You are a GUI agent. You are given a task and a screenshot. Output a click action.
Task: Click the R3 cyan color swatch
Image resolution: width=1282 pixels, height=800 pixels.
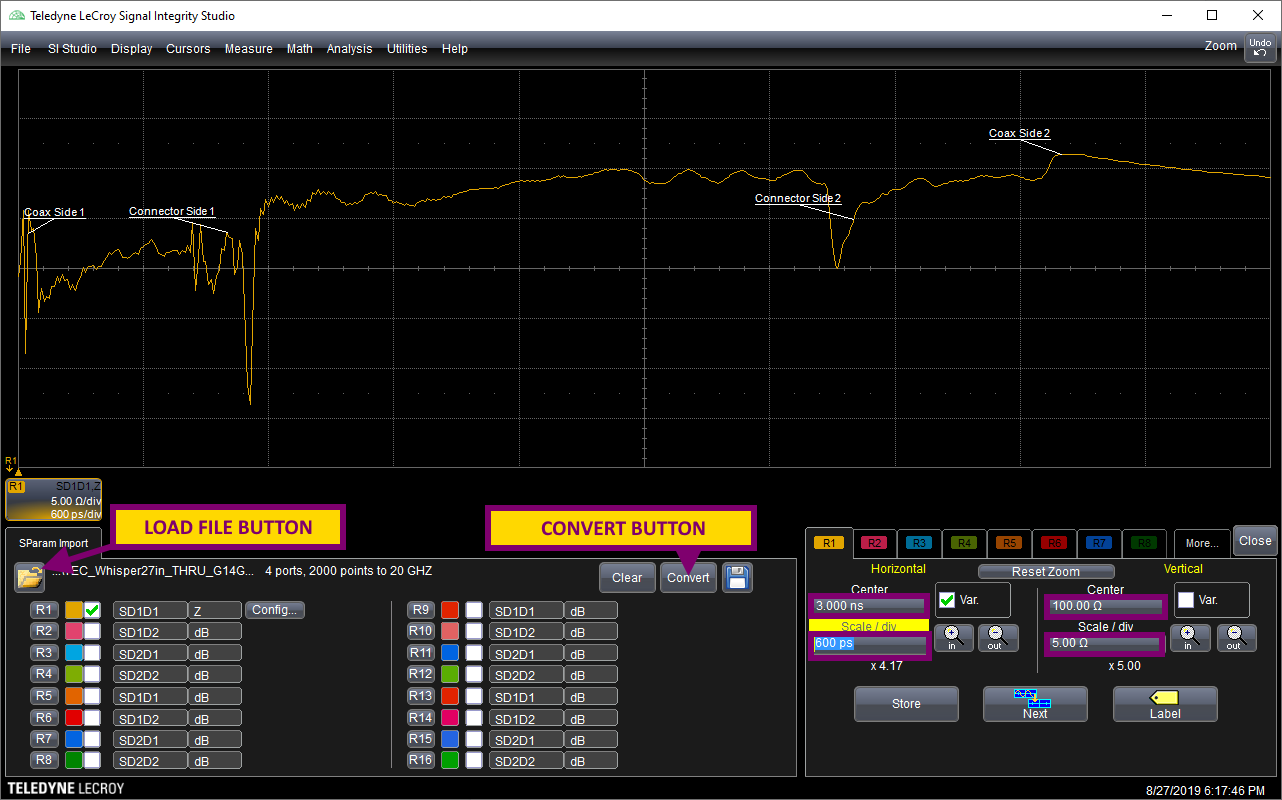(74, 653)
